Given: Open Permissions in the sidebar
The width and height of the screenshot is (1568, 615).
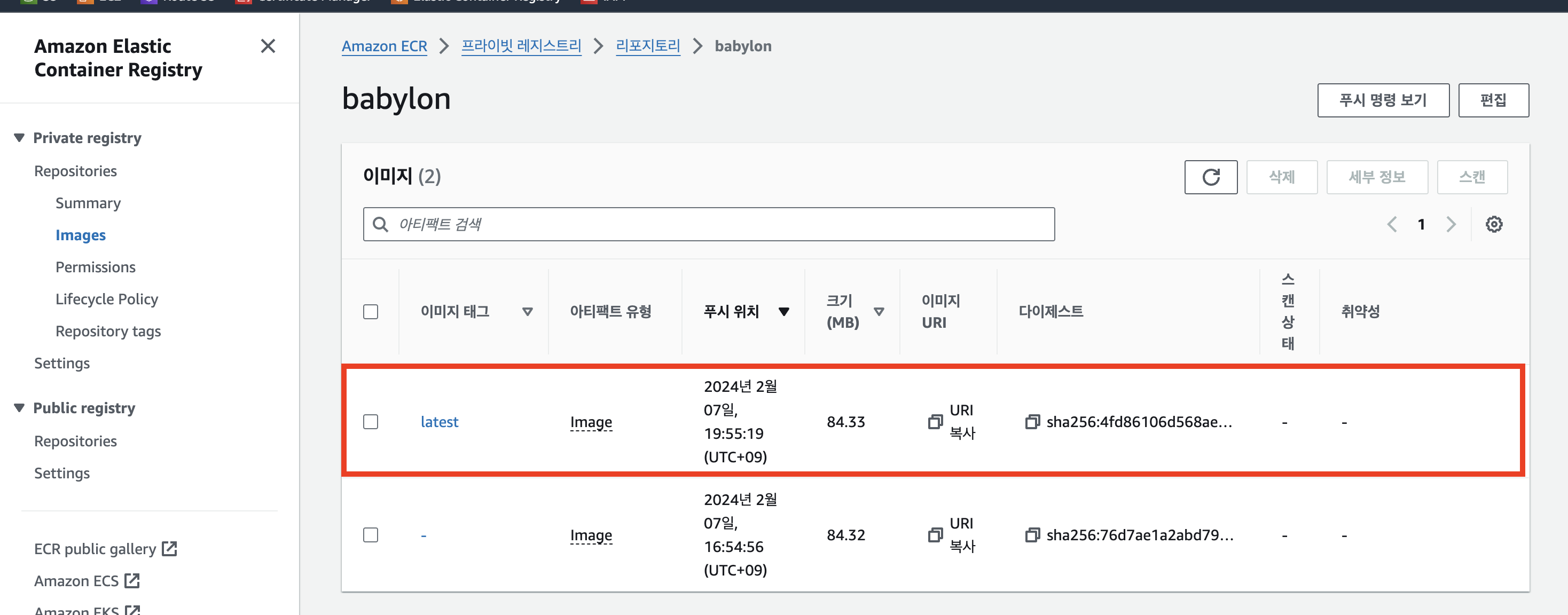Looking at the screenshot, I should pyautogui.click(x=96, y=267).
